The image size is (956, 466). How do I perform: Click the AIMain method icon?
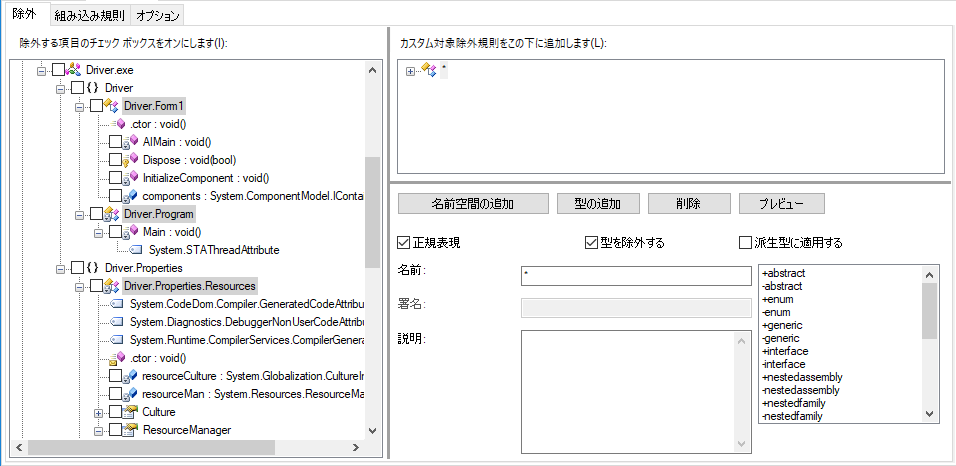tap(130, 142)
